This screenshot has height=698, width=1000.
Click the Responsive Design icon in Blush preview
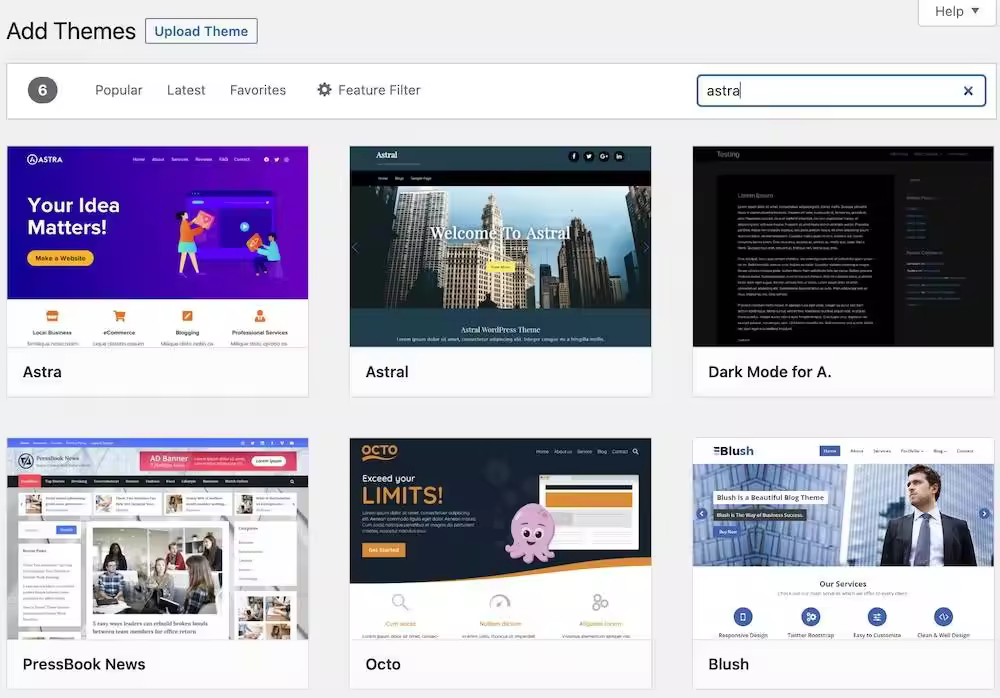[742, 617]
